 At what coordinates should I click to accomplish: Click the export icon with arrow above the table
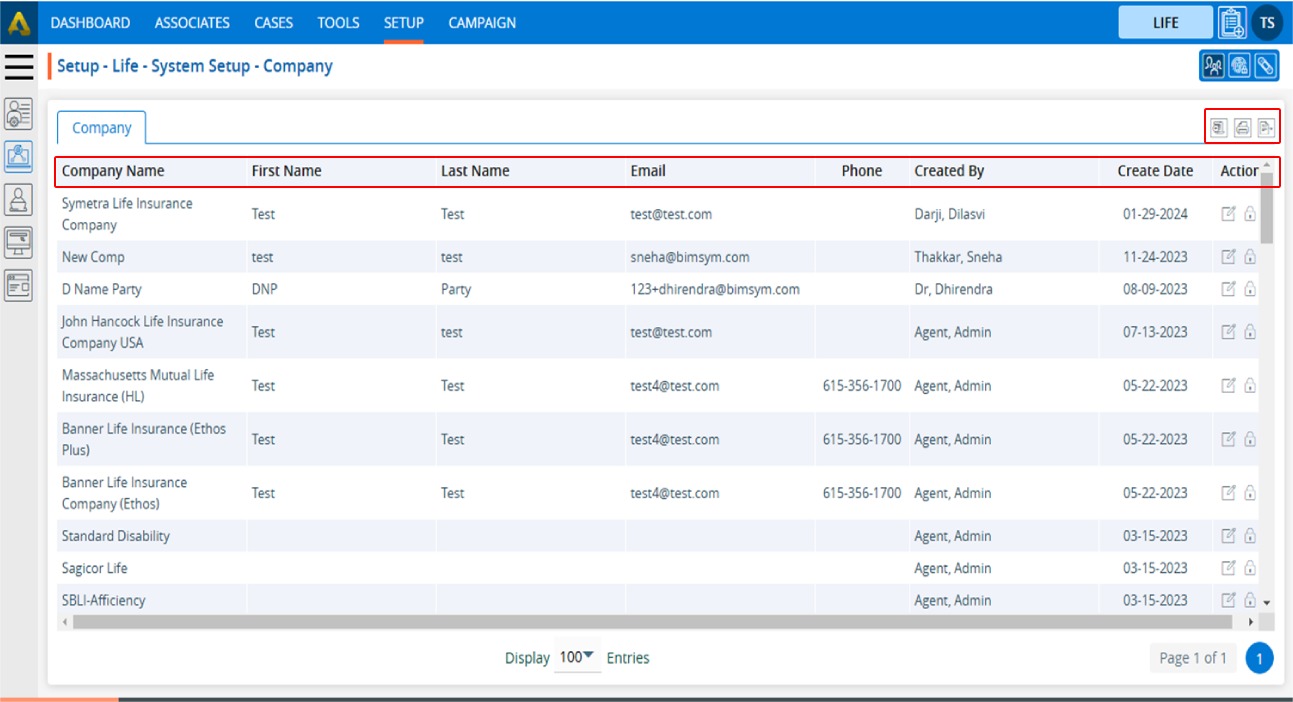click(x=1265, y=127)
